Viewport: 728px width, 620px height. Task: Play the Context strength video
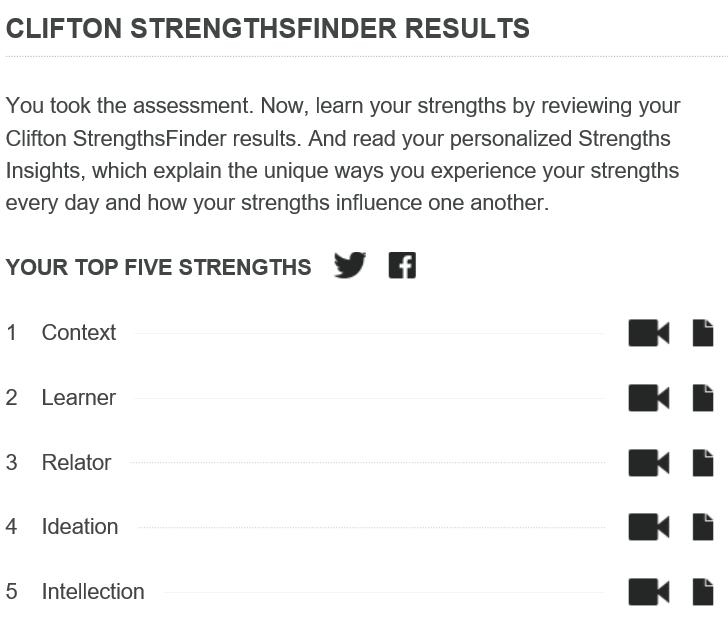coord(648,333)
